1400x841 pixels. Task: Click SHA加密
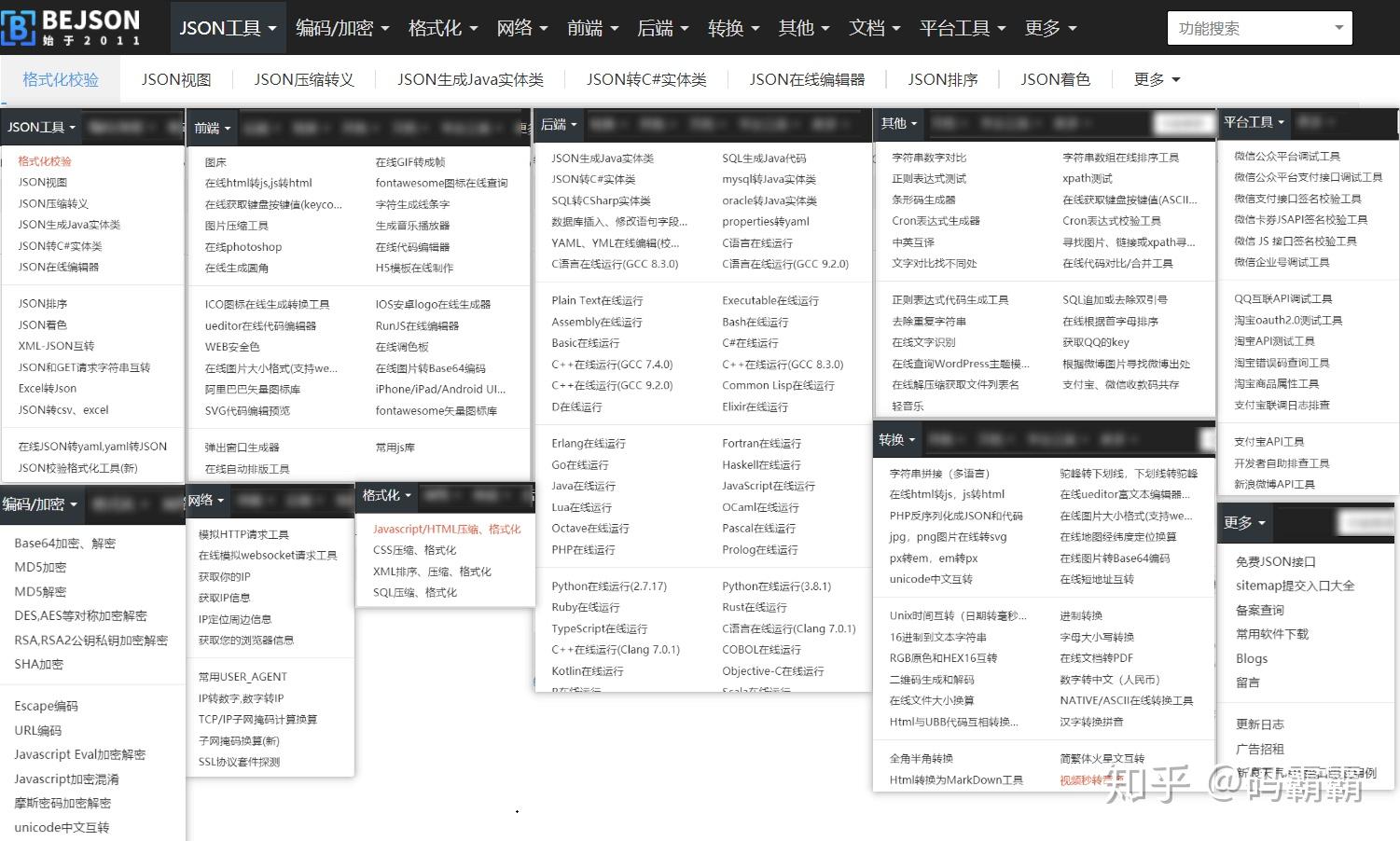click(x=39, y=665)
